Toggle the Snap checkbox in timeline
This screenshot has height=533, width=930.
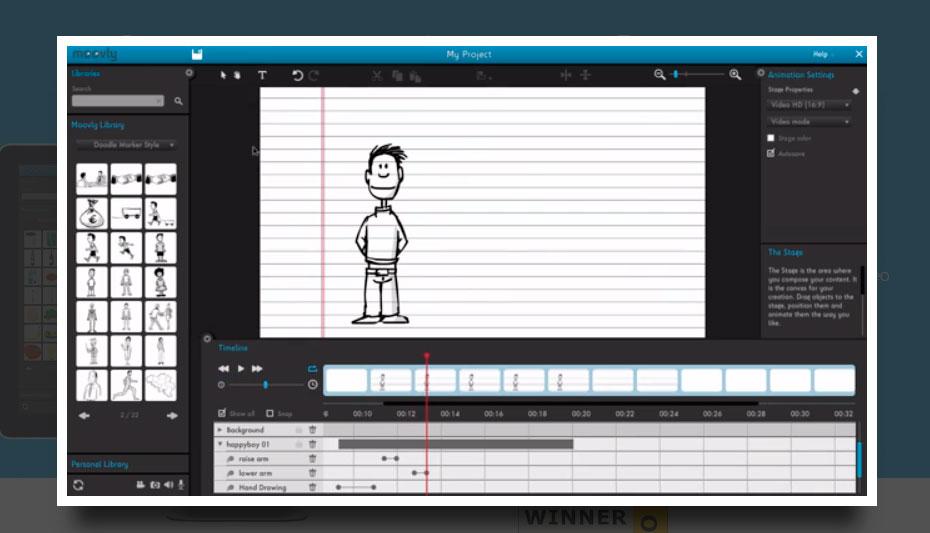(x=270, y=413)
